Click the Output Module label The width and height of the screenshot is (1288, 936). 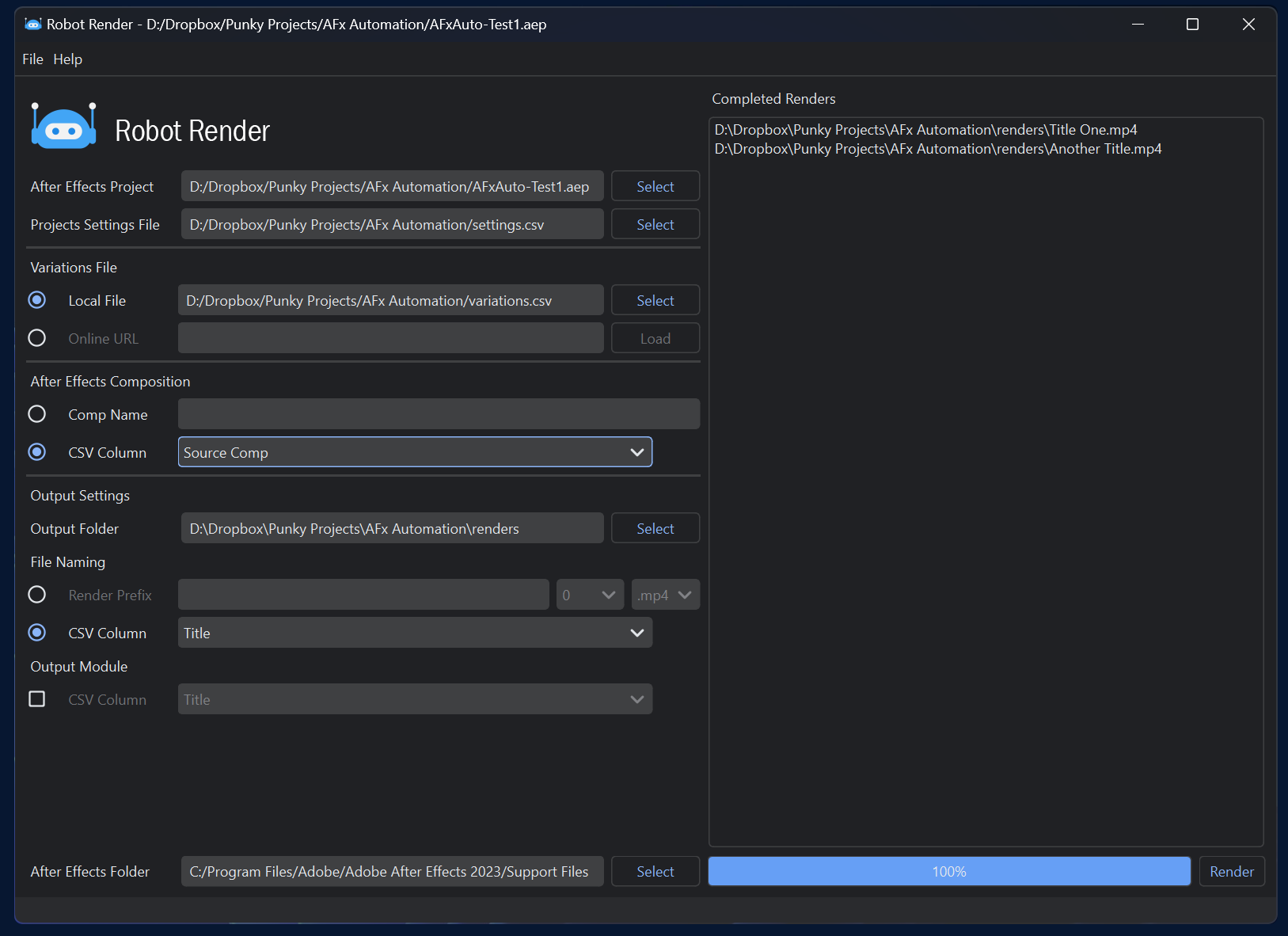[x=79, y=667]
